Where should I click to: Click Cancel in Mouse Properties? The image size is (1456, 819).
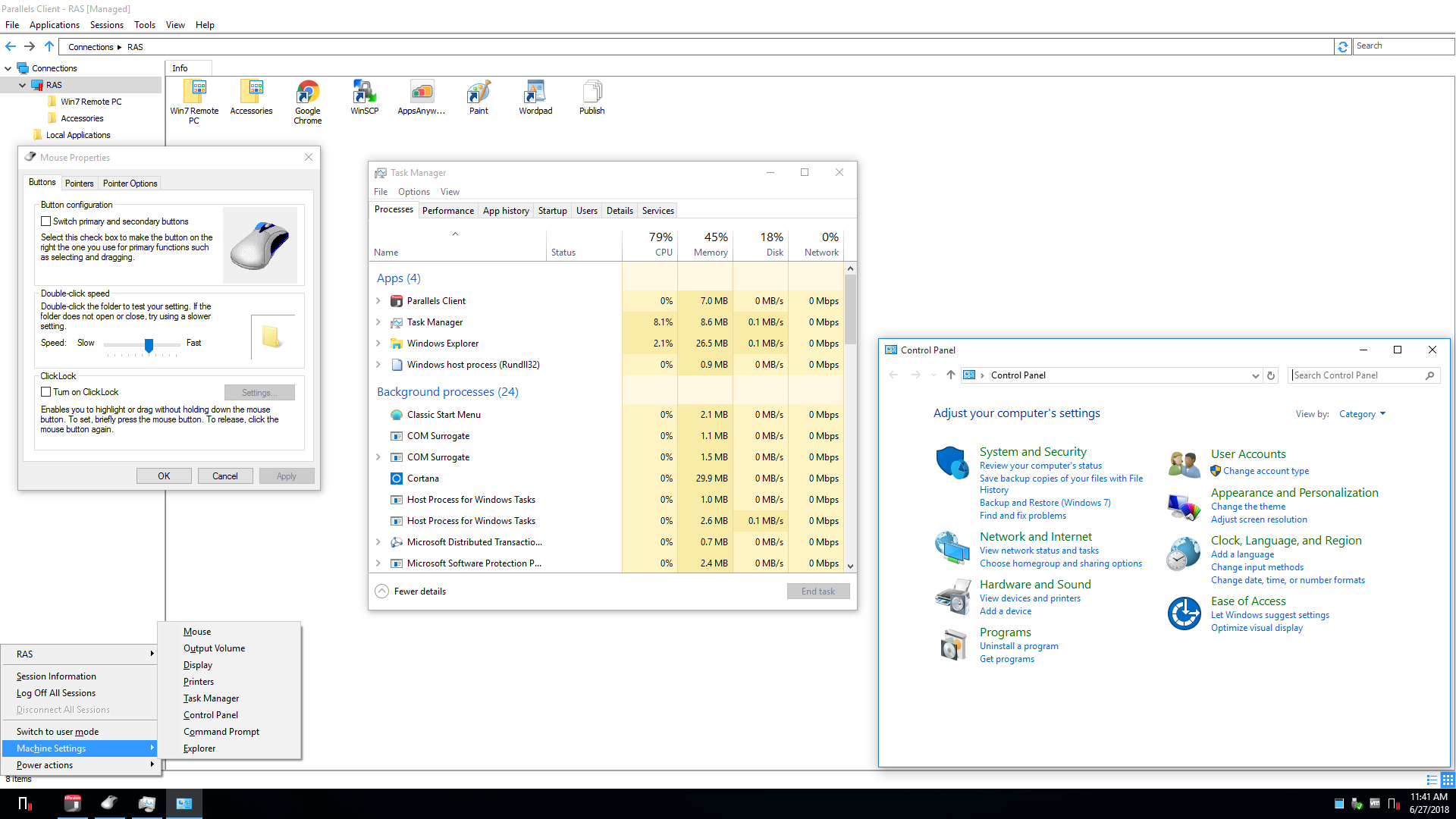click(225, 476)
